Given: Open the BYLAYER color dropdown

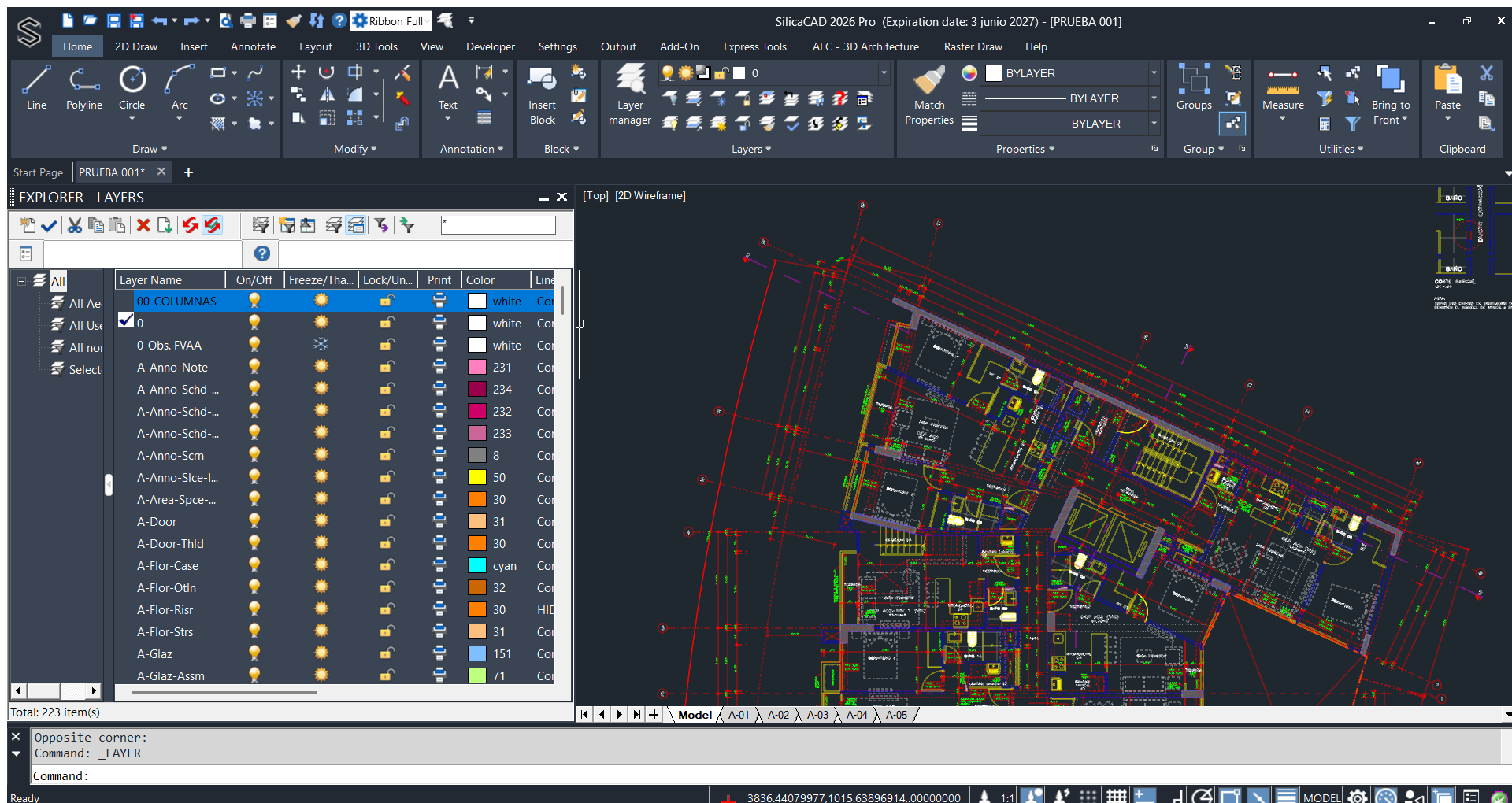Looking at the screenshot, I should click(1154, 73).
